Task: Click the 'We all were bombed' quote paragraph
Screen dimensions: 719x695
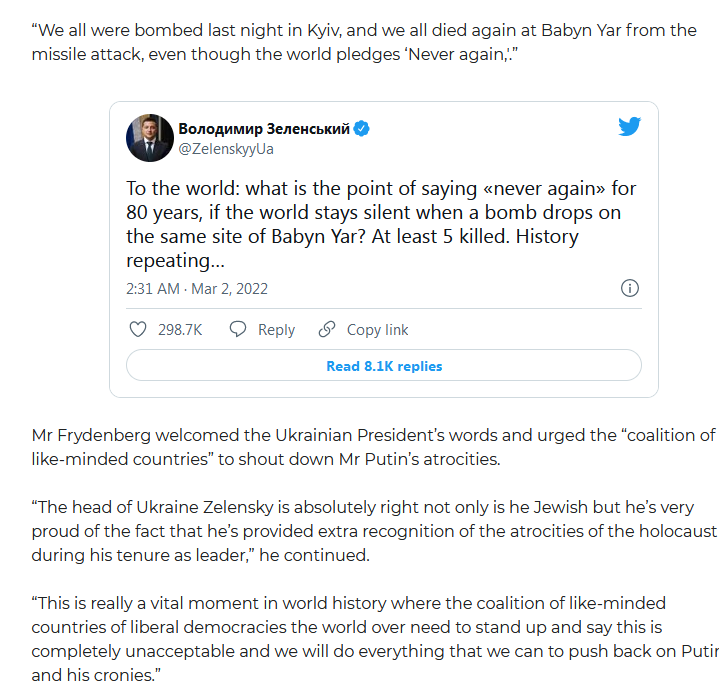Action: [364, 42]
